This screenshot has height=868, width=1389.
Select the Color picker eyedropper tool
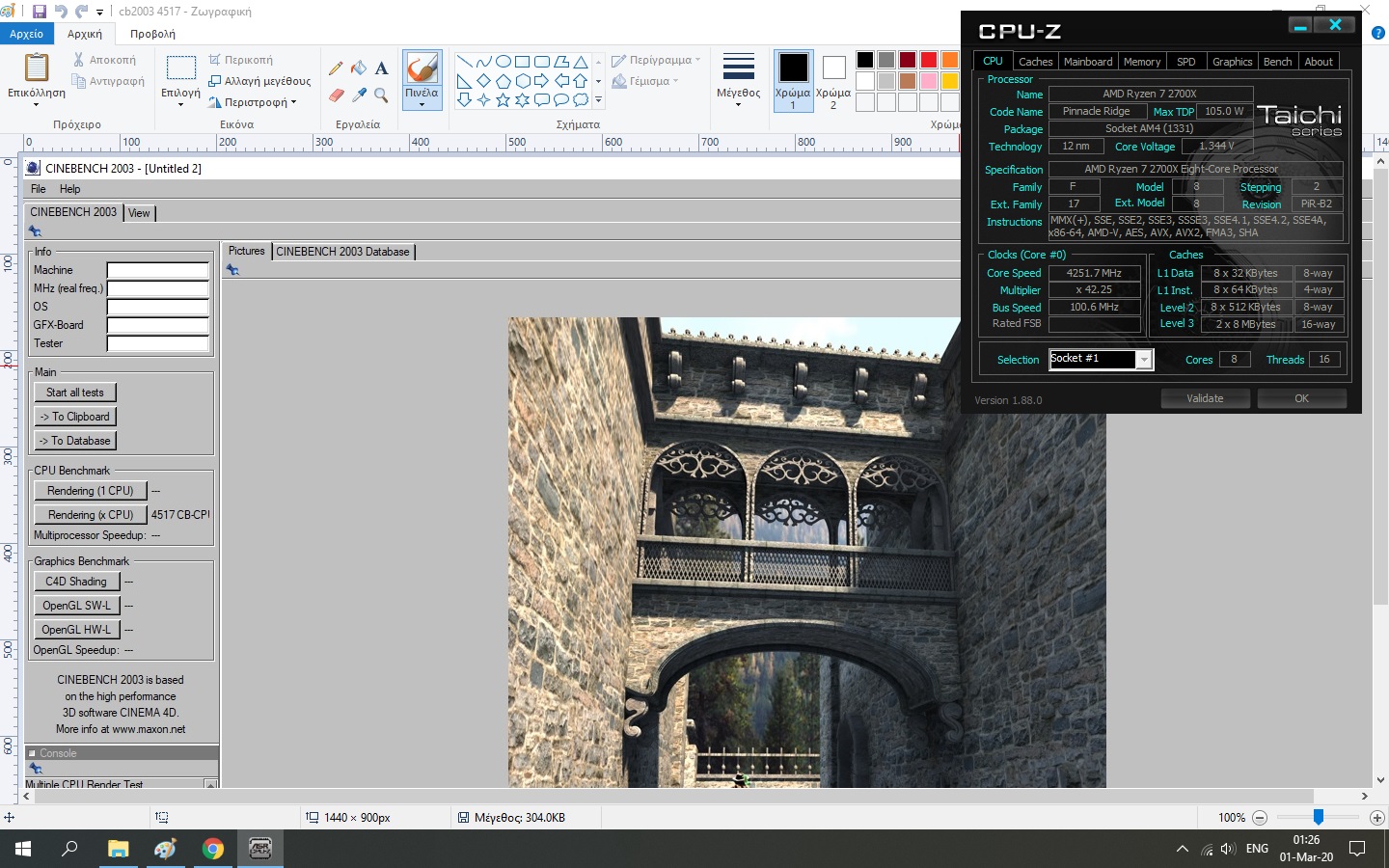click(x=359, y=95)
